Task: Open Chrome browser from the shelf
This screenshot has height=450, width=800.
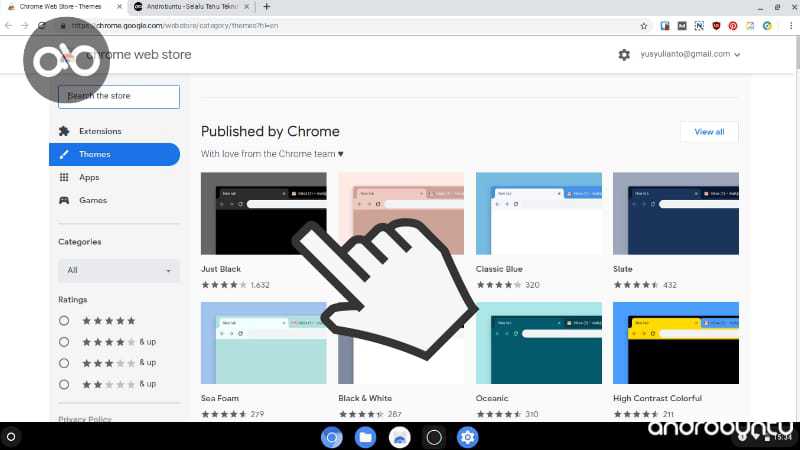Action: (332, 437)
